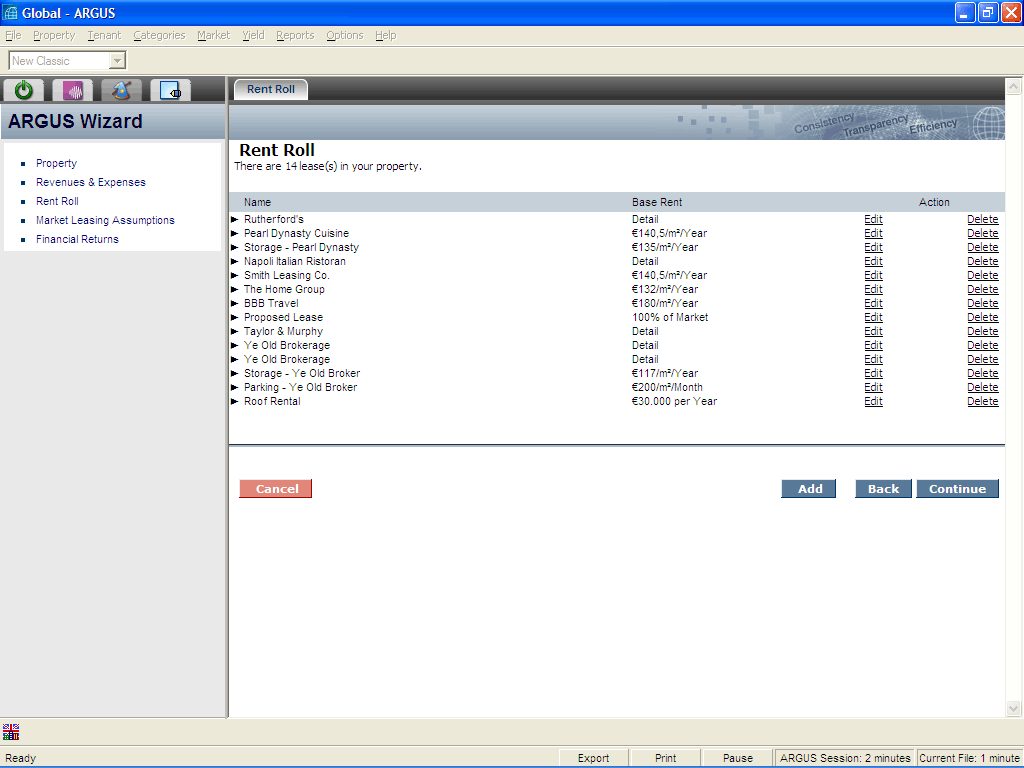Viewport: 1024px width, 768px height.
Task: Click Export in the status bar
Action: tap(593, 758)
